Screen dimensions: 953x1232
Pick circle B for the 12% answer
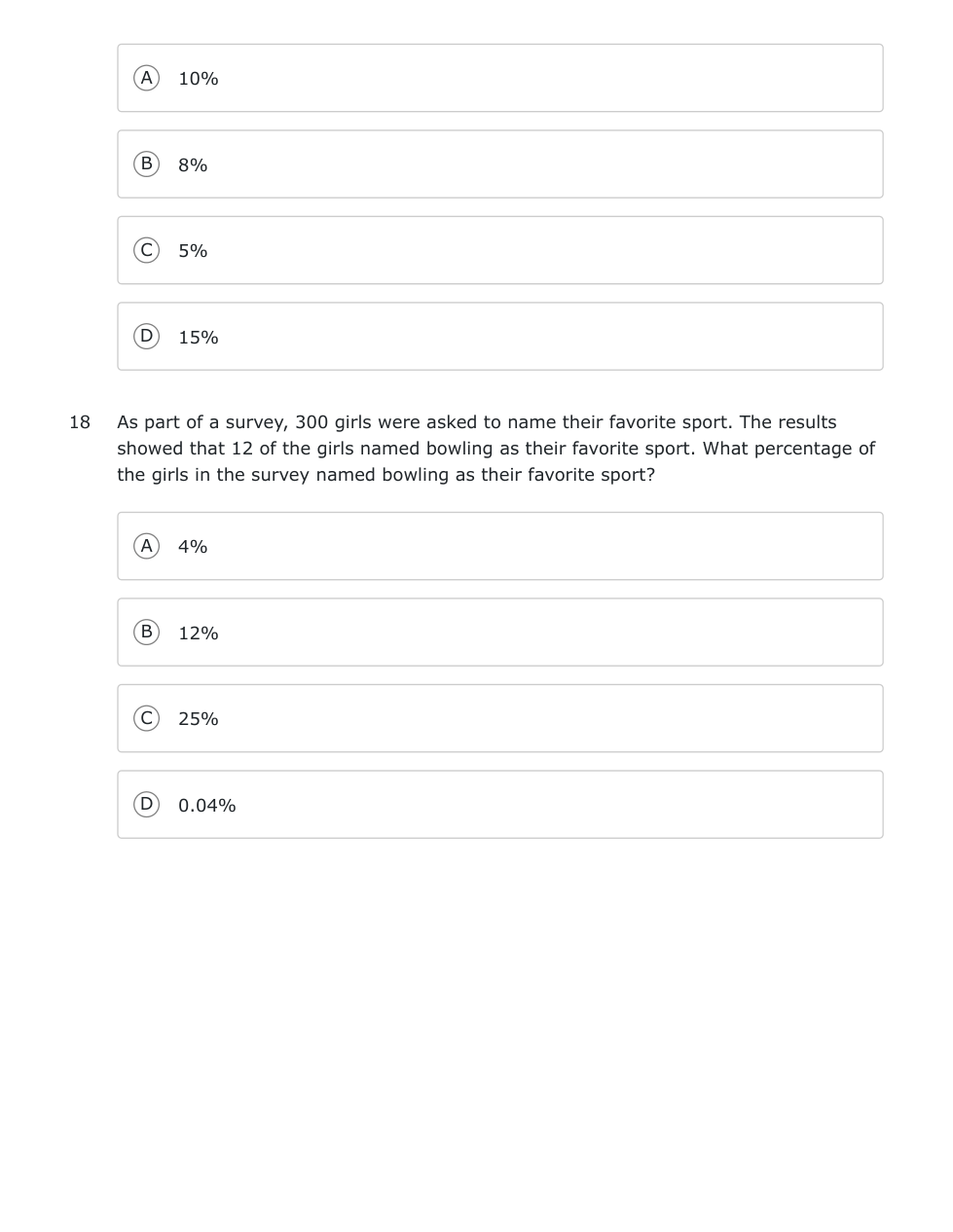point(146,633)
